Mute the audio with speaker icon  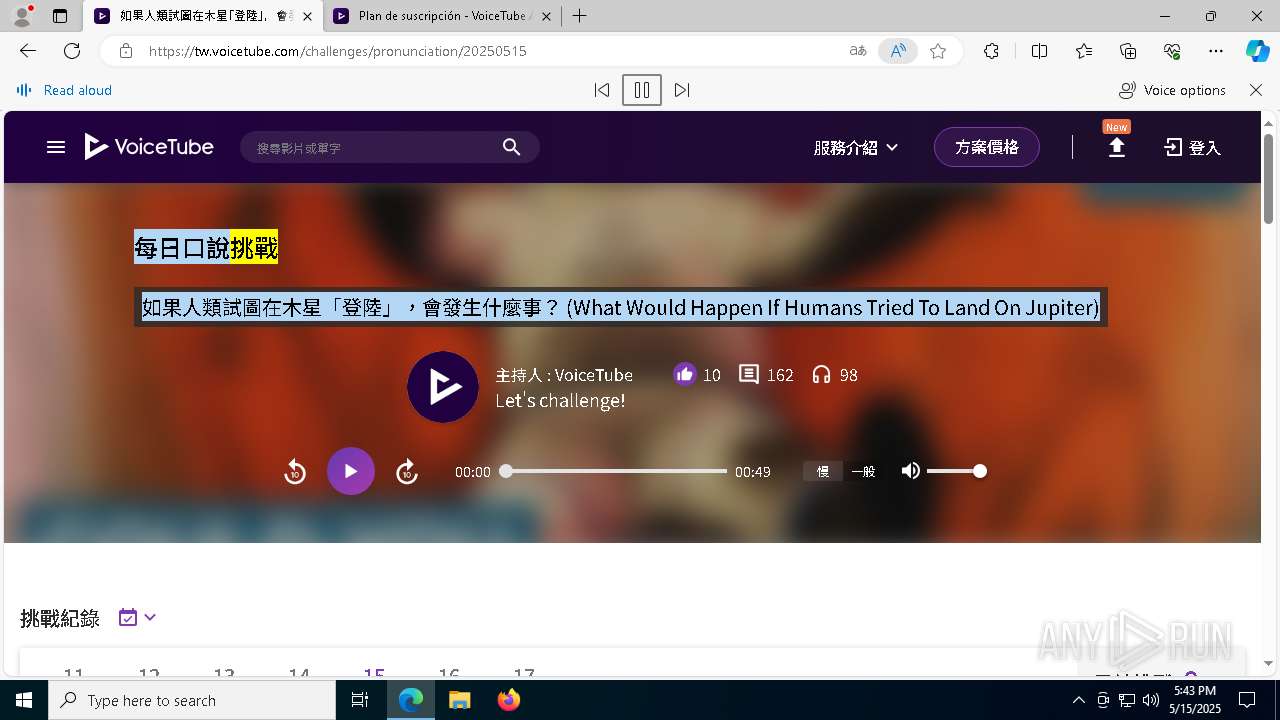(910, 471)
